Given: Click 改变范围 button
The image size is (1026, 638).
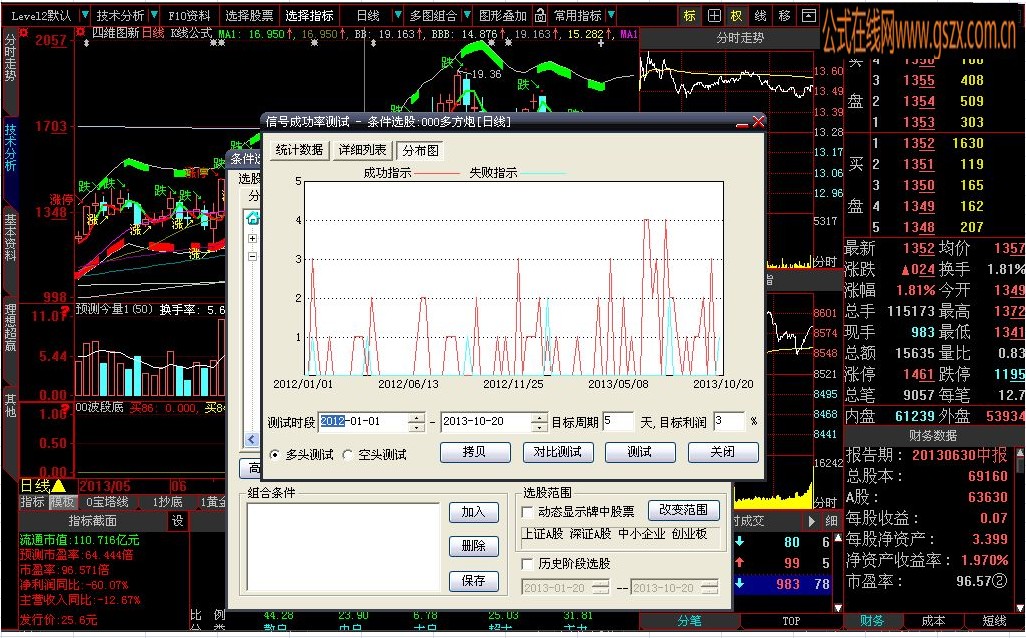Looking at the screenshot, I should click(x=684, y=510).
